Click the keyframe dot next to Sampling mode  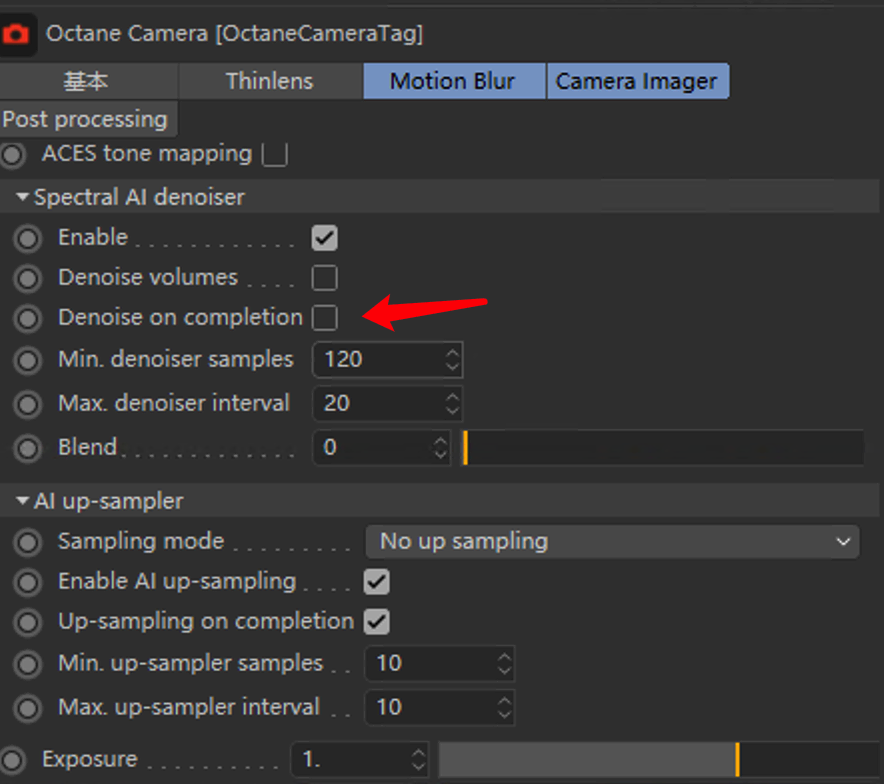click(x=28, y=542)
